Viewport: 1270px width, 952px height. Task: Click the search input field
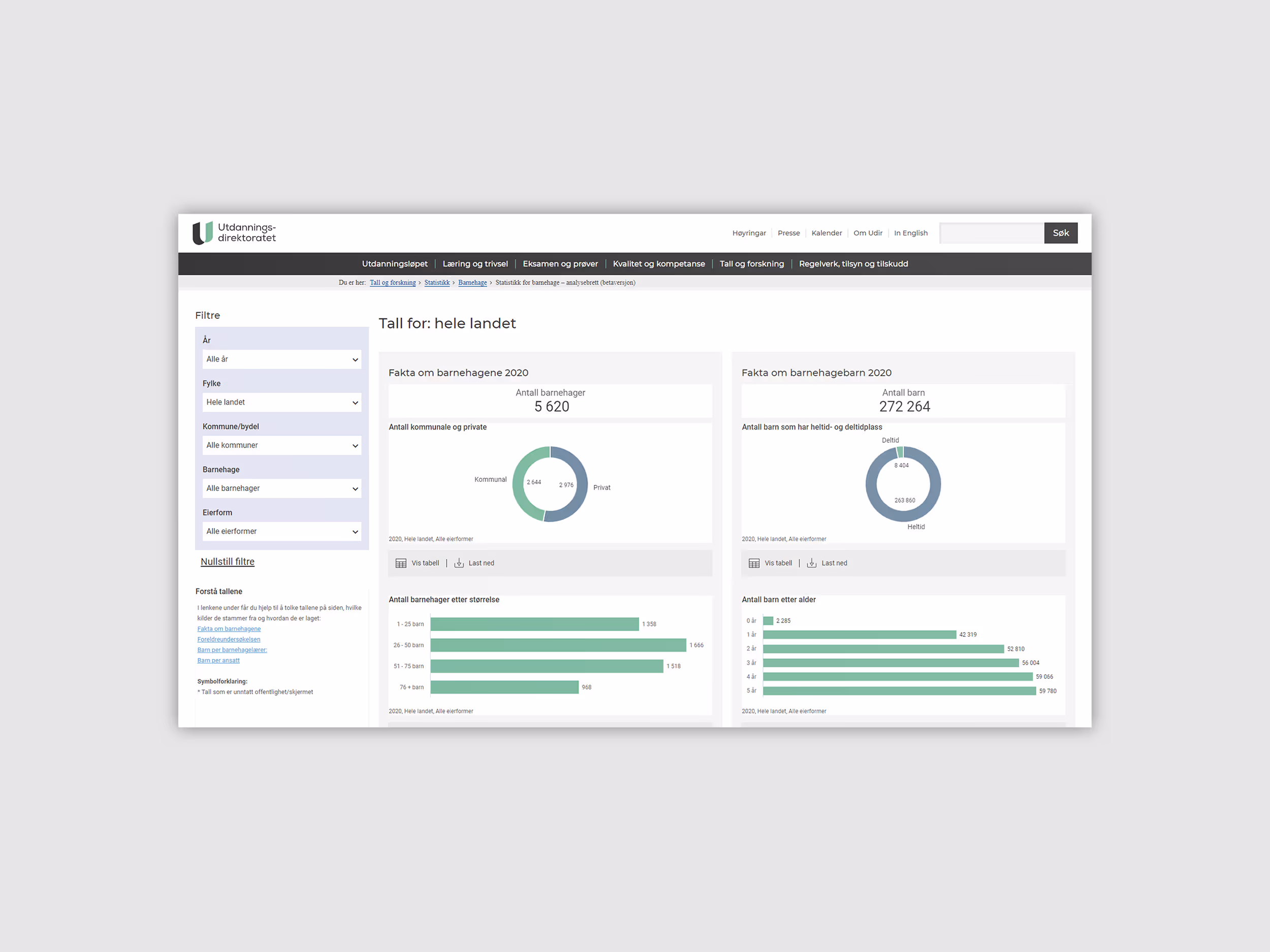(x=991, y=233)
